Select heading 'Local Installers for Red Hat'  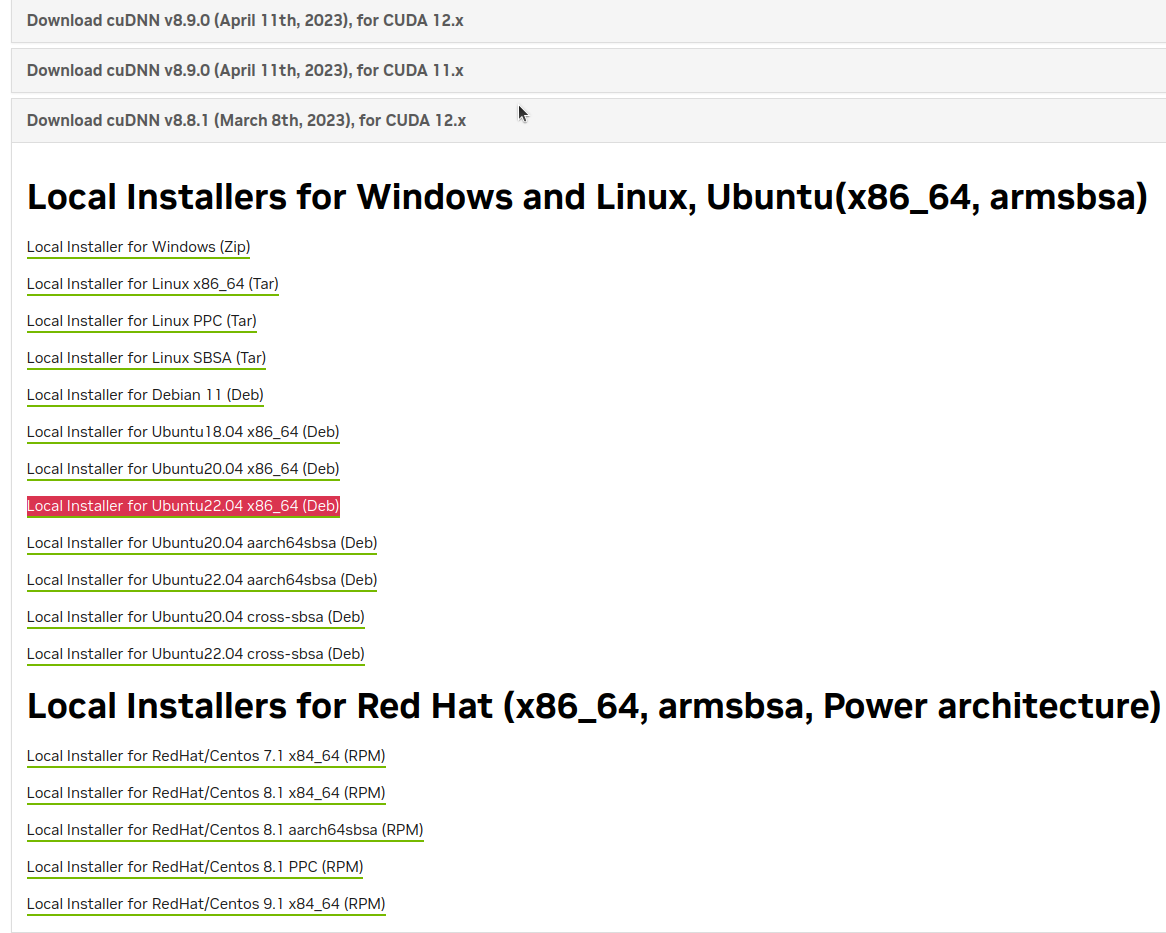[x=593, y=706]
